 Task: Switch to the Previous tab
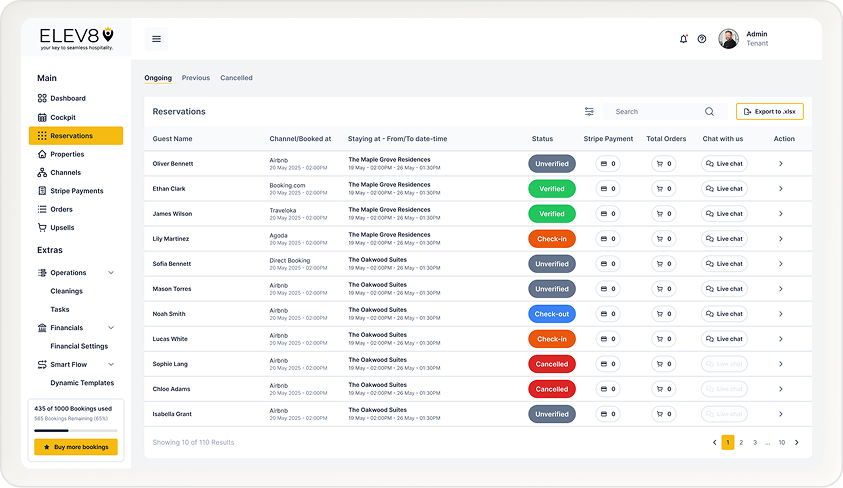[x=196, y=78]
